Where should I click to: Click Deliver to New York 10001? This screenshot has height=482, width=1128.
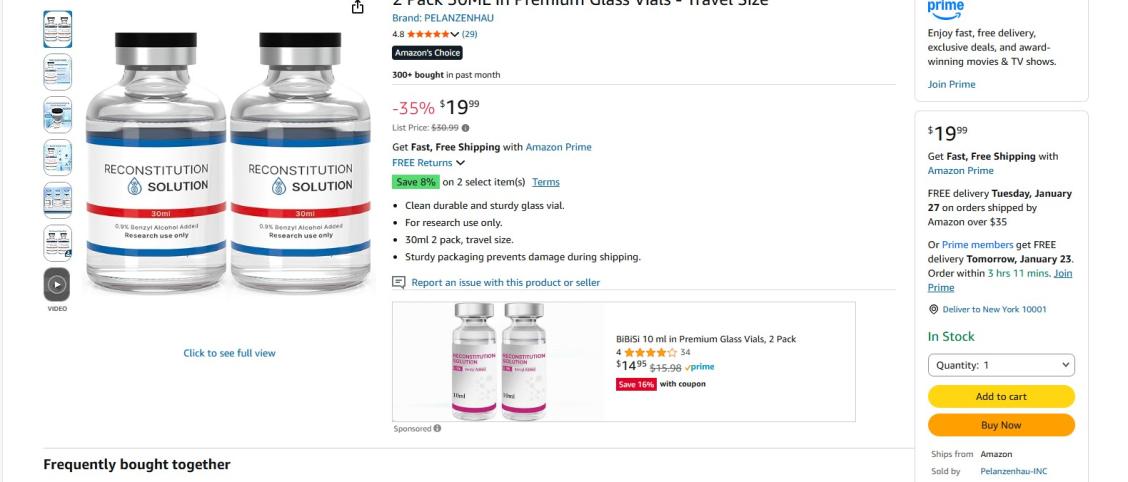994,309
